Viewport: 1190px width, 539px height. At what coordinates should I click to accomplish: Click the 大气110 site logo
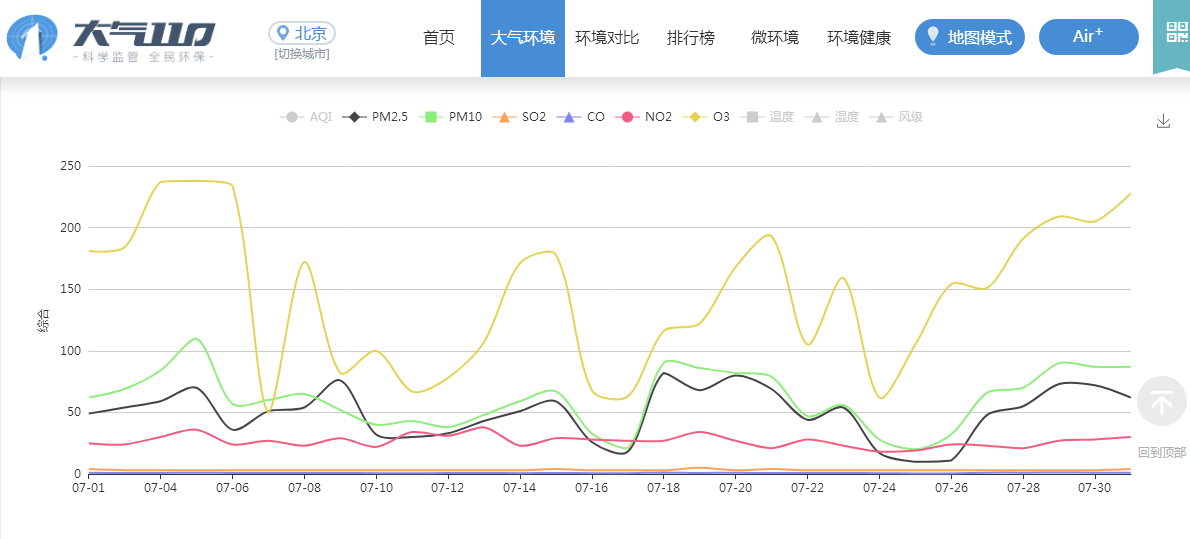[111, 39]
